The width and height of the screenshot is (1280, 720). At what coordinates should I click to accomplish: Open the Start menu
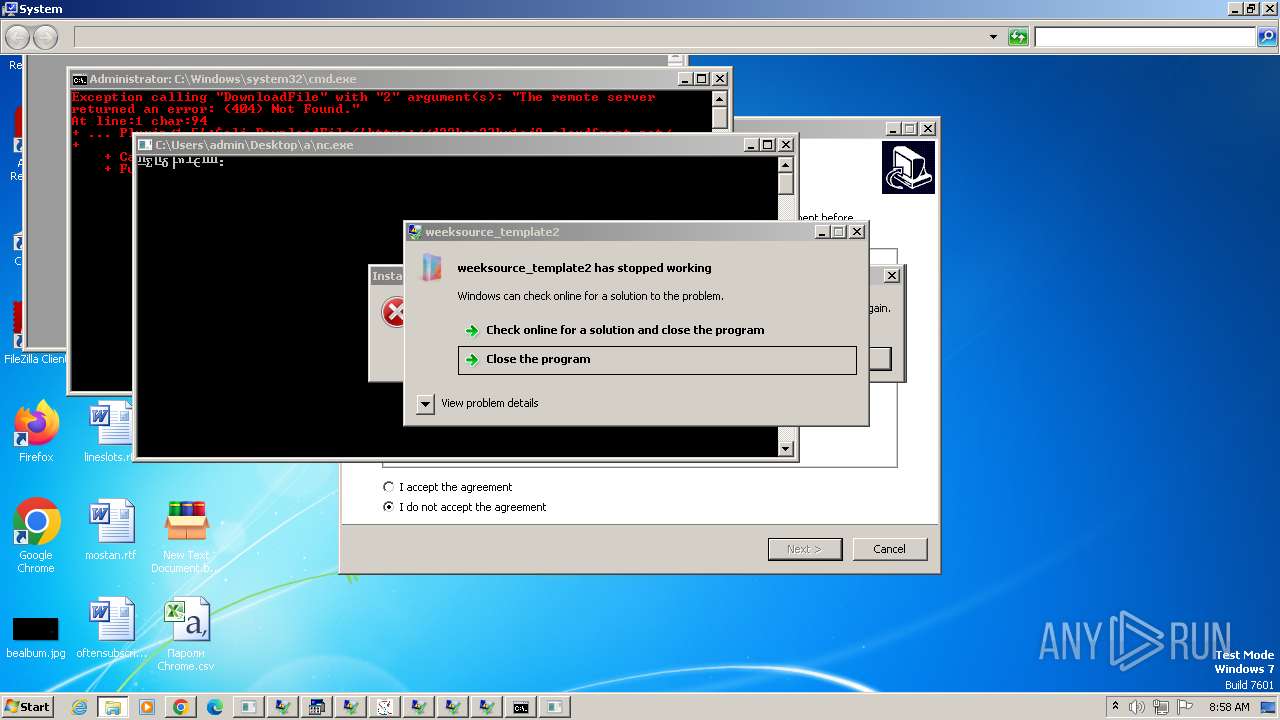tap(27, 707)
